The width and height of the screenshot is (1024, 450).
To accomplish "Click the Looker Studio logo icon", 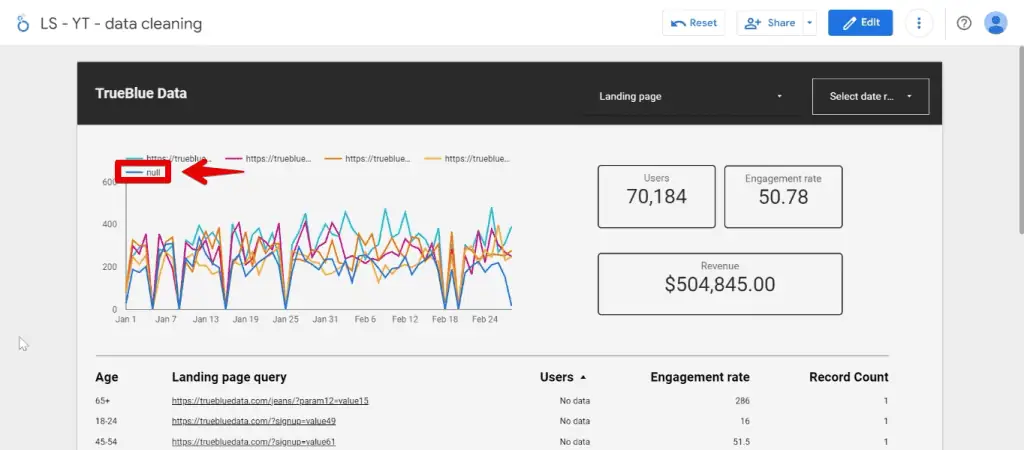I will [x=23, y=23].
